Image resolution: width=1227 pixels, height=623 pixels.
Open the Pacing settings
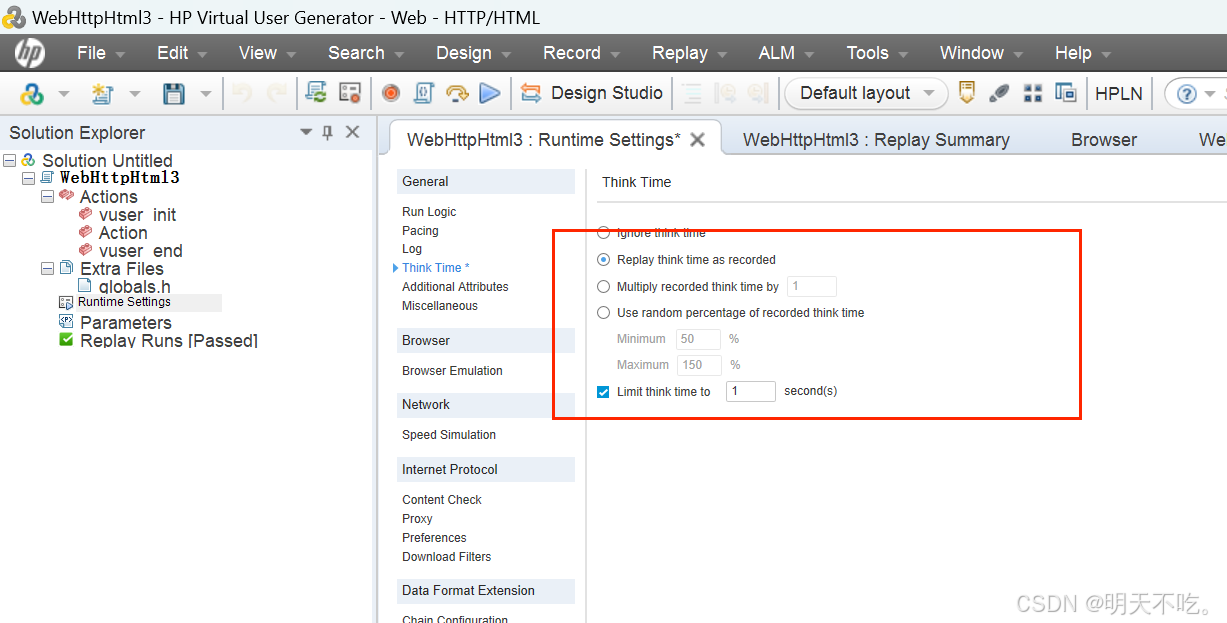tap(420, 231)
